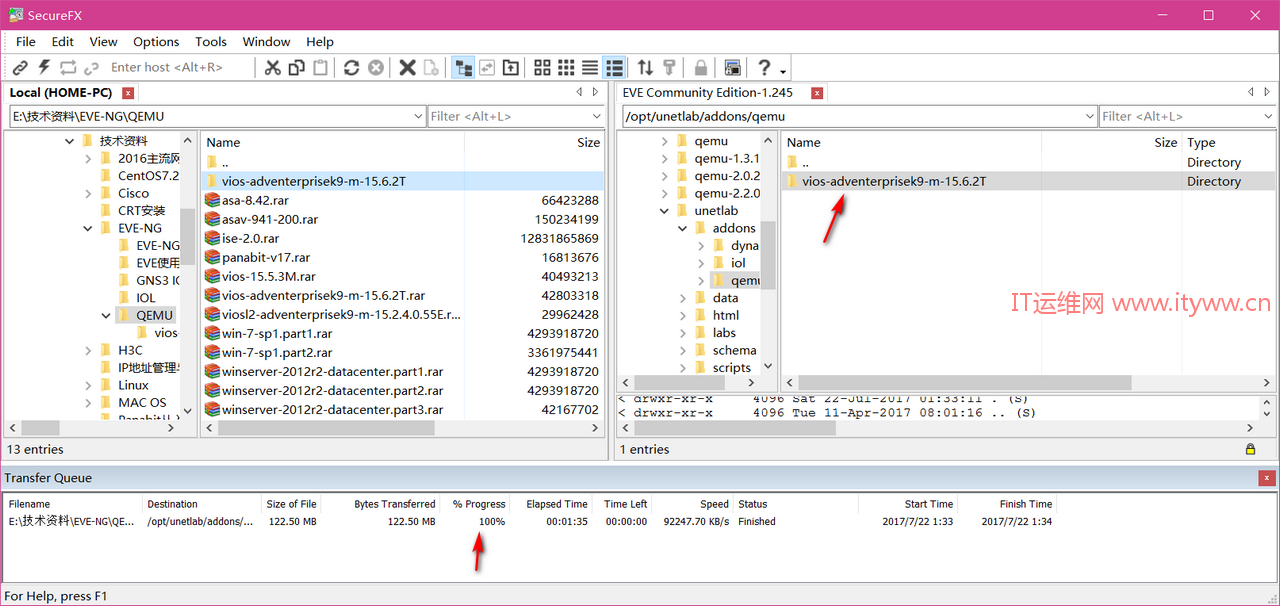Click the Refresh toolbar icon
1280x606 pixels.
point(351,67)
